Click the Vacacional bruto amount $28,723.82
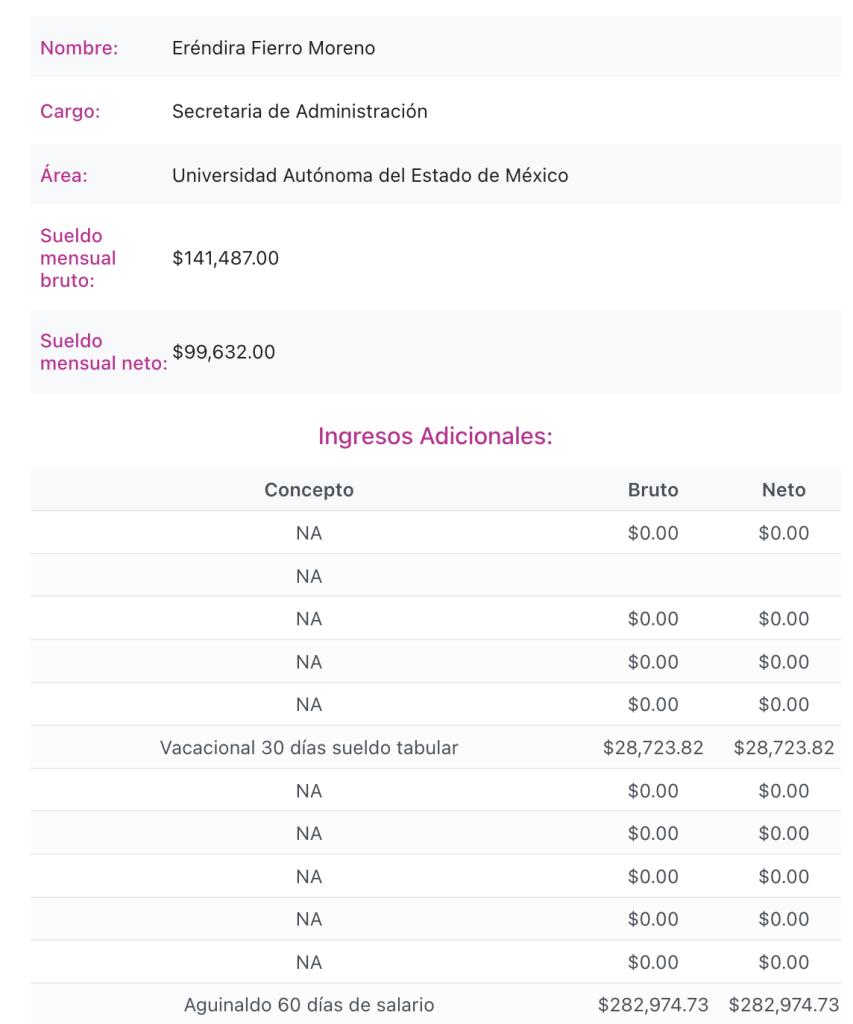Screen dimensions: 853x1024 click(653, 748)
